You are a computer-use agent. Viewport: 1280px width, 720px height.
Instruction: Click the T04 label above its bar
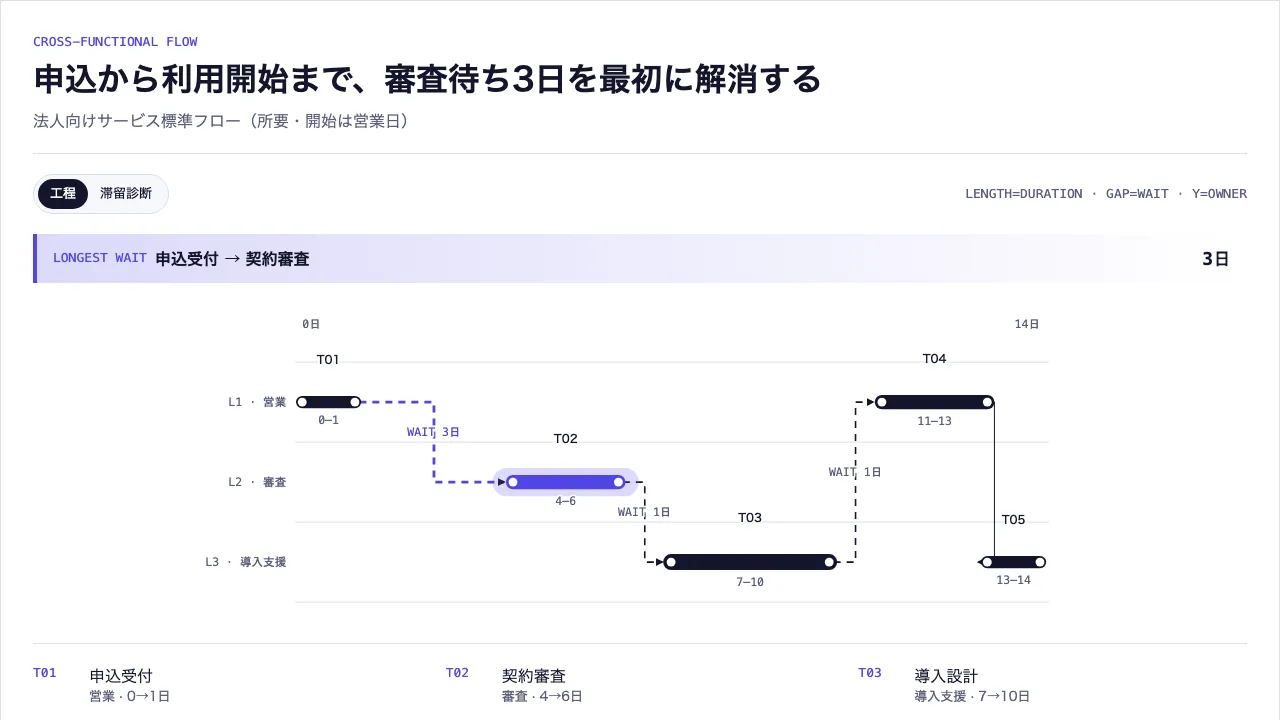pos(934,359)
